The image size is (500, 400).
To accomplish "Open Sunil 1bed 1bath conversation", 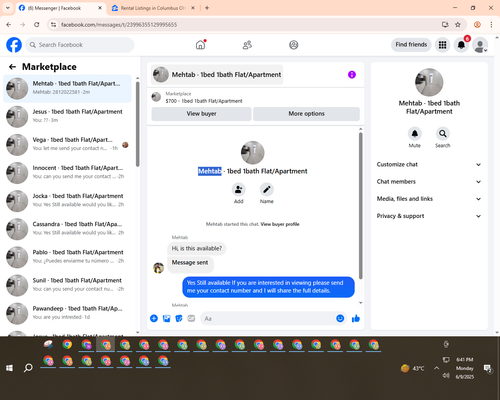I will click(x=67, y=285).
